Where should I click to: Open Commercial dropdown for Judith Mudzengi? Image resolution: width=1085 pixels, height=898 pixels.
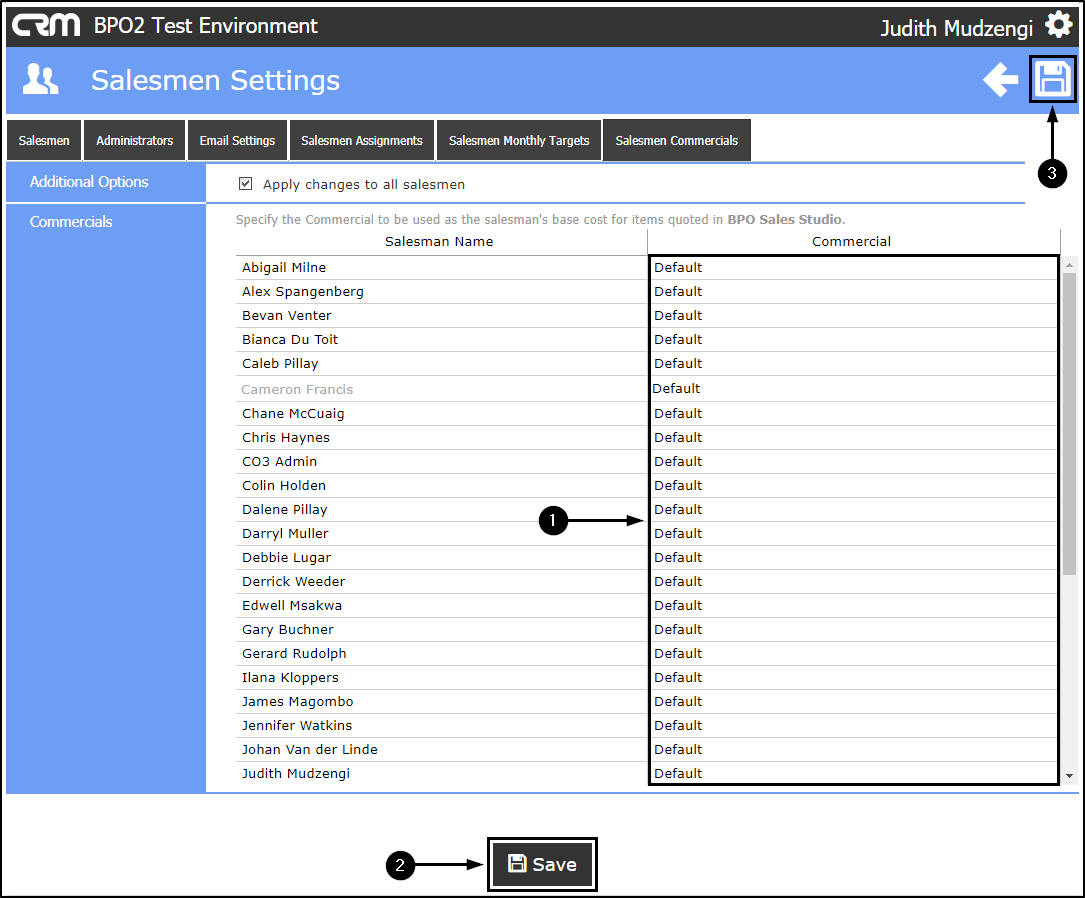pyautogui.click(x=853, y=773)
